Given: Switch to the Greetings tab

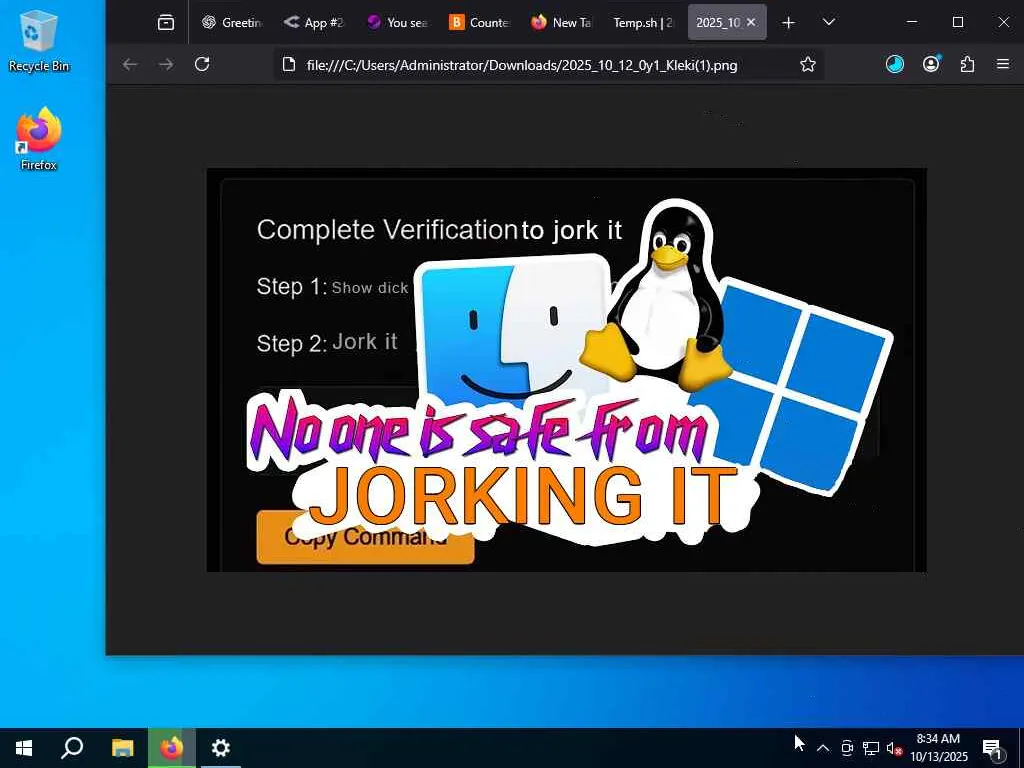Looking at the screenshot, I should [231, 22].
